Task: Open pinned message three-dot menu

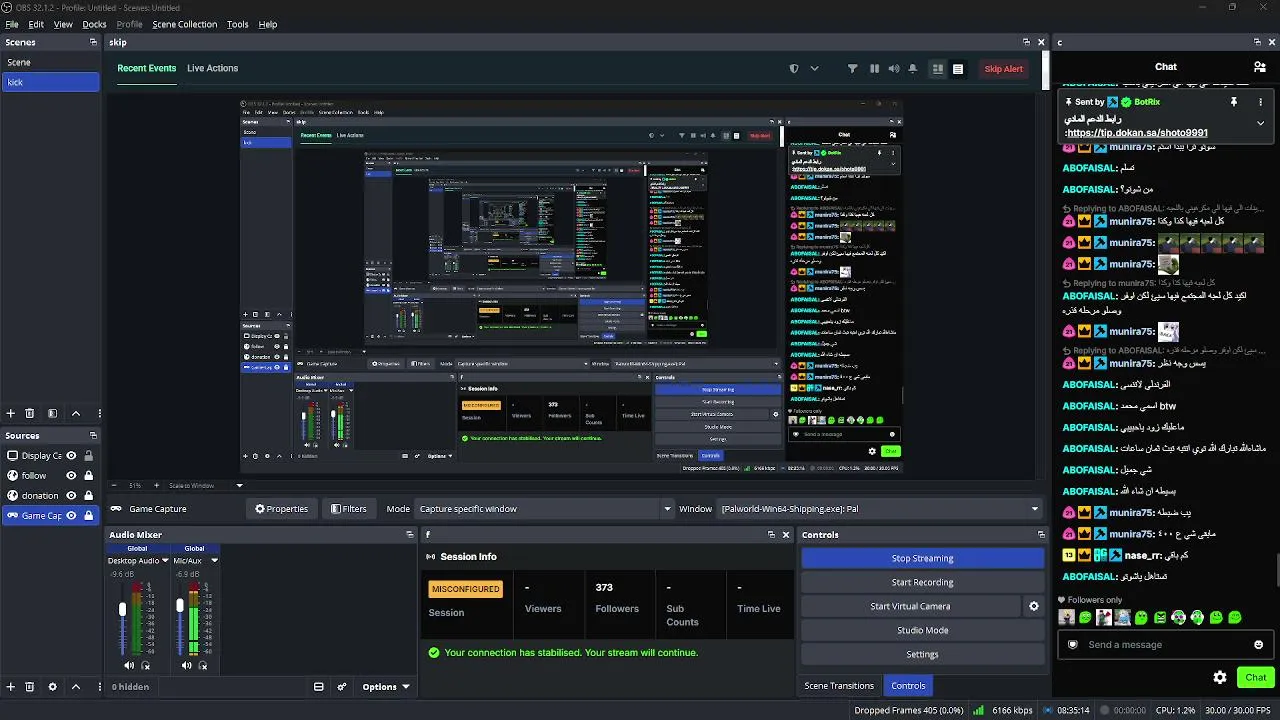Action: click(x=1260, y=102)
